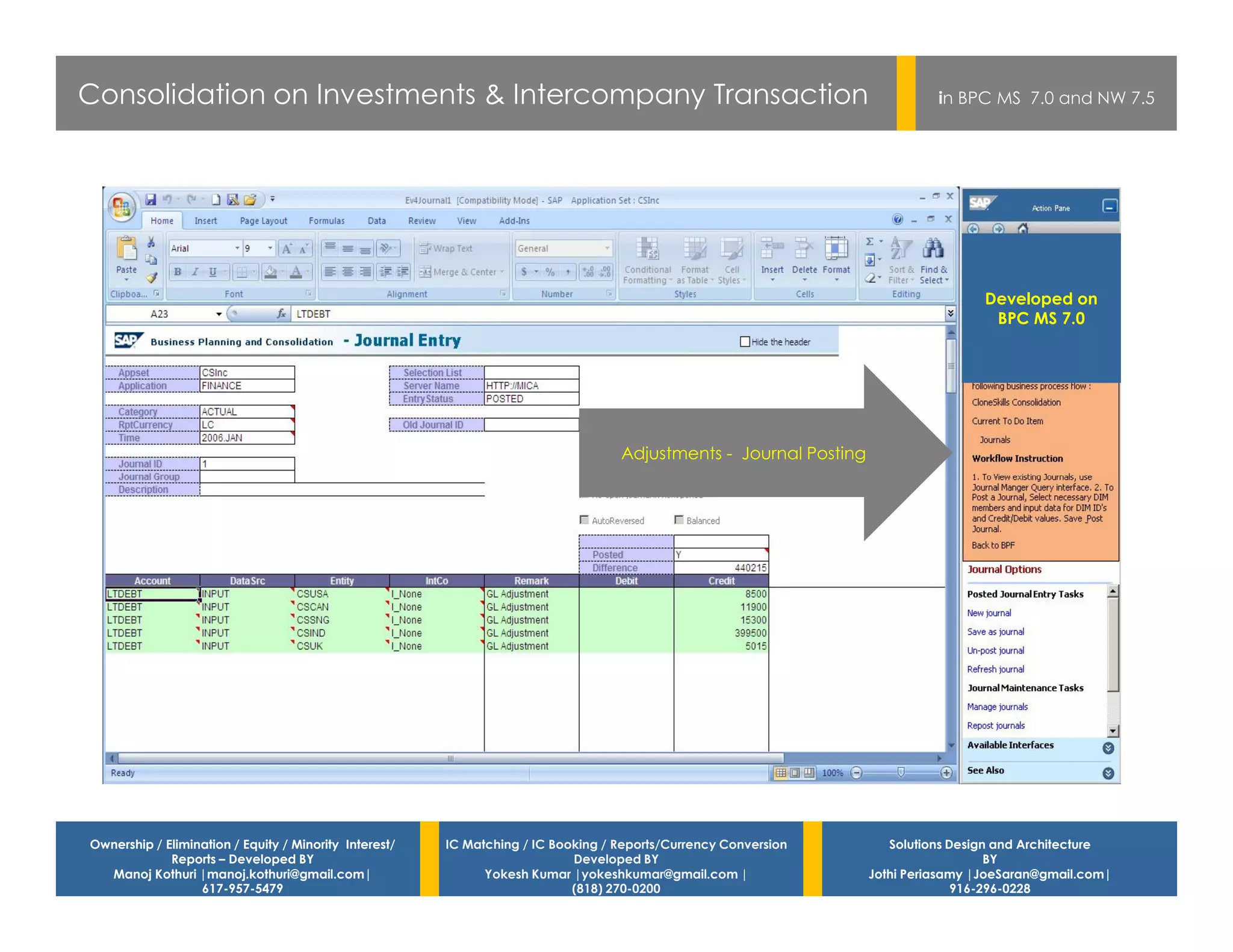This screenshot has width=1233, height=952.
Task: Click the Center text alignment icon
Action: coord(348,272)
